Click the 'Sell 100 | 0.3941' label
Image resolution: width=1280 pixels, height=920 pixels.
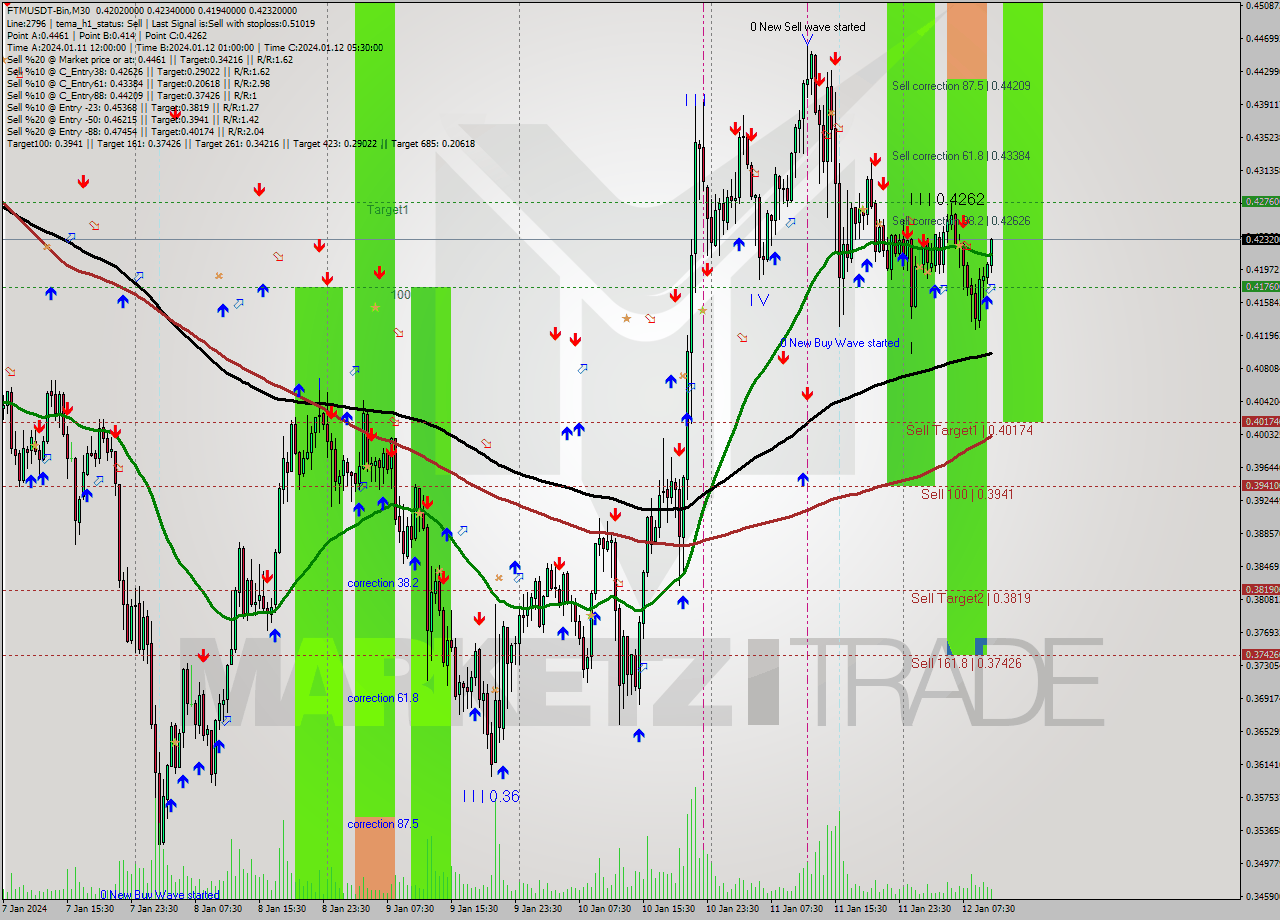tap(967, 494)
